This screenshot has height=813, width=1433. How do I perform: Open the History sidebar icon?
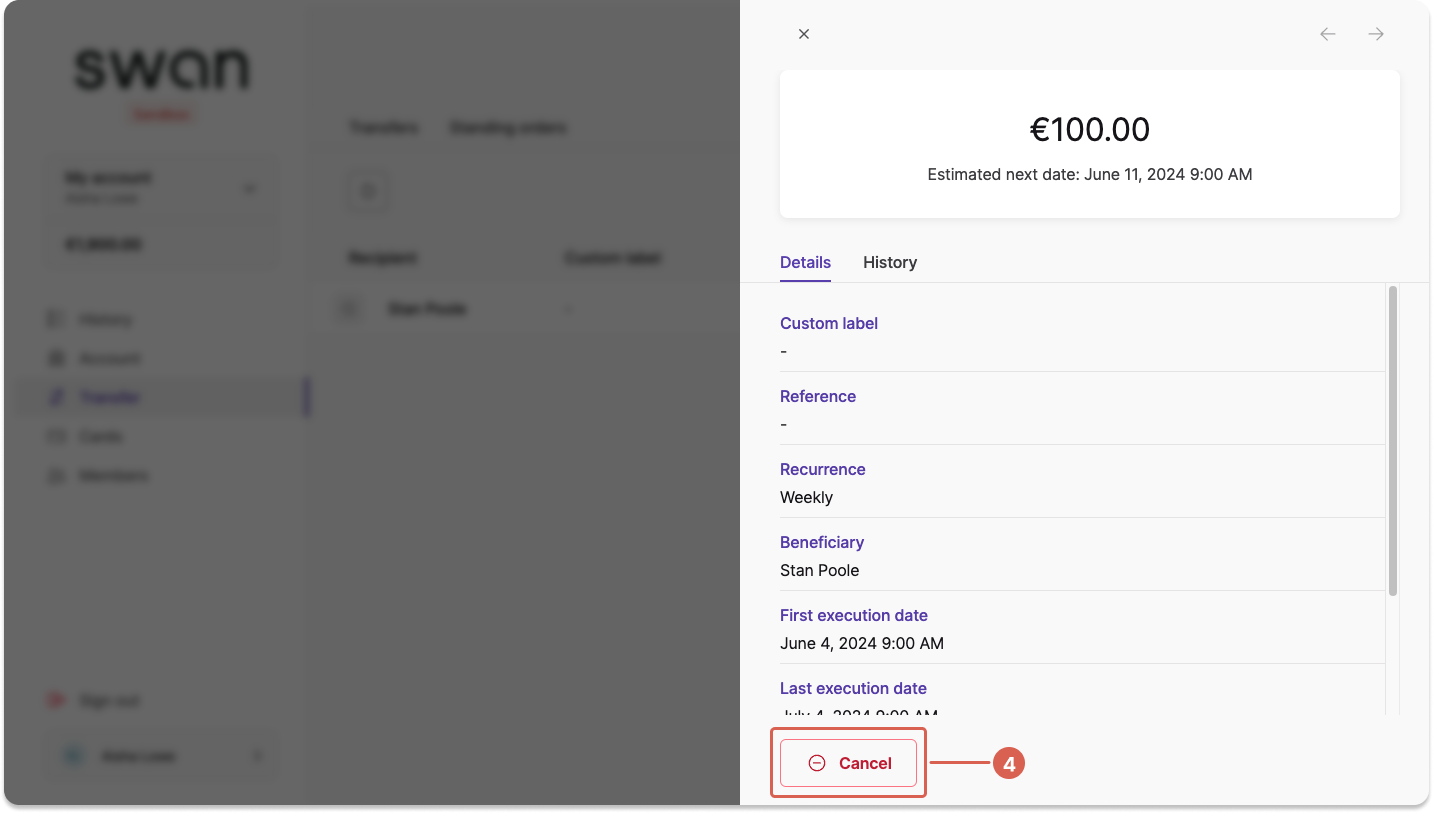click(56, 320)
